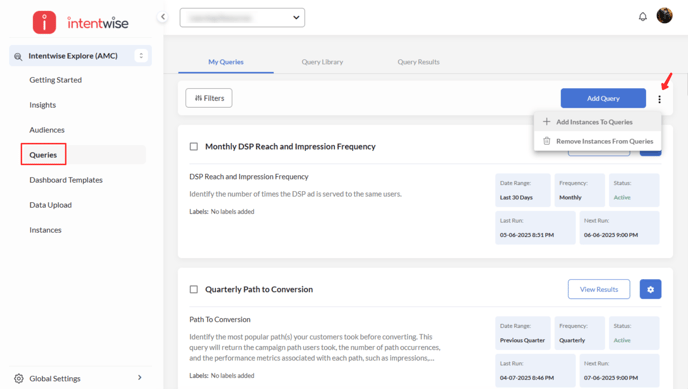Viewport: 688px width, 389px height.
Task: Click the 'Quarterly' frequency value
Action: pos(572,340)
